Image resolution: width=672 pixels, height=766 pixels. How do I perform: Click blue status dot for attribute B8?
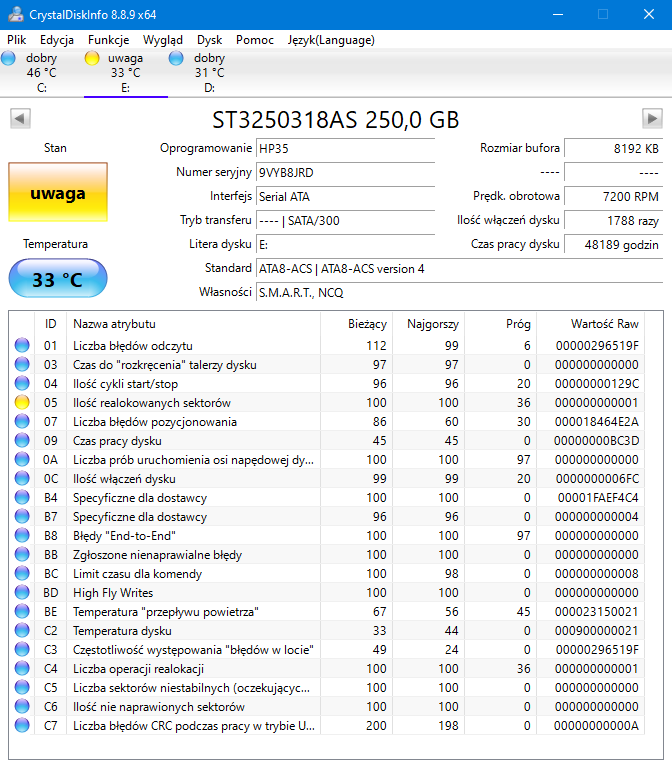click(22, 535)
